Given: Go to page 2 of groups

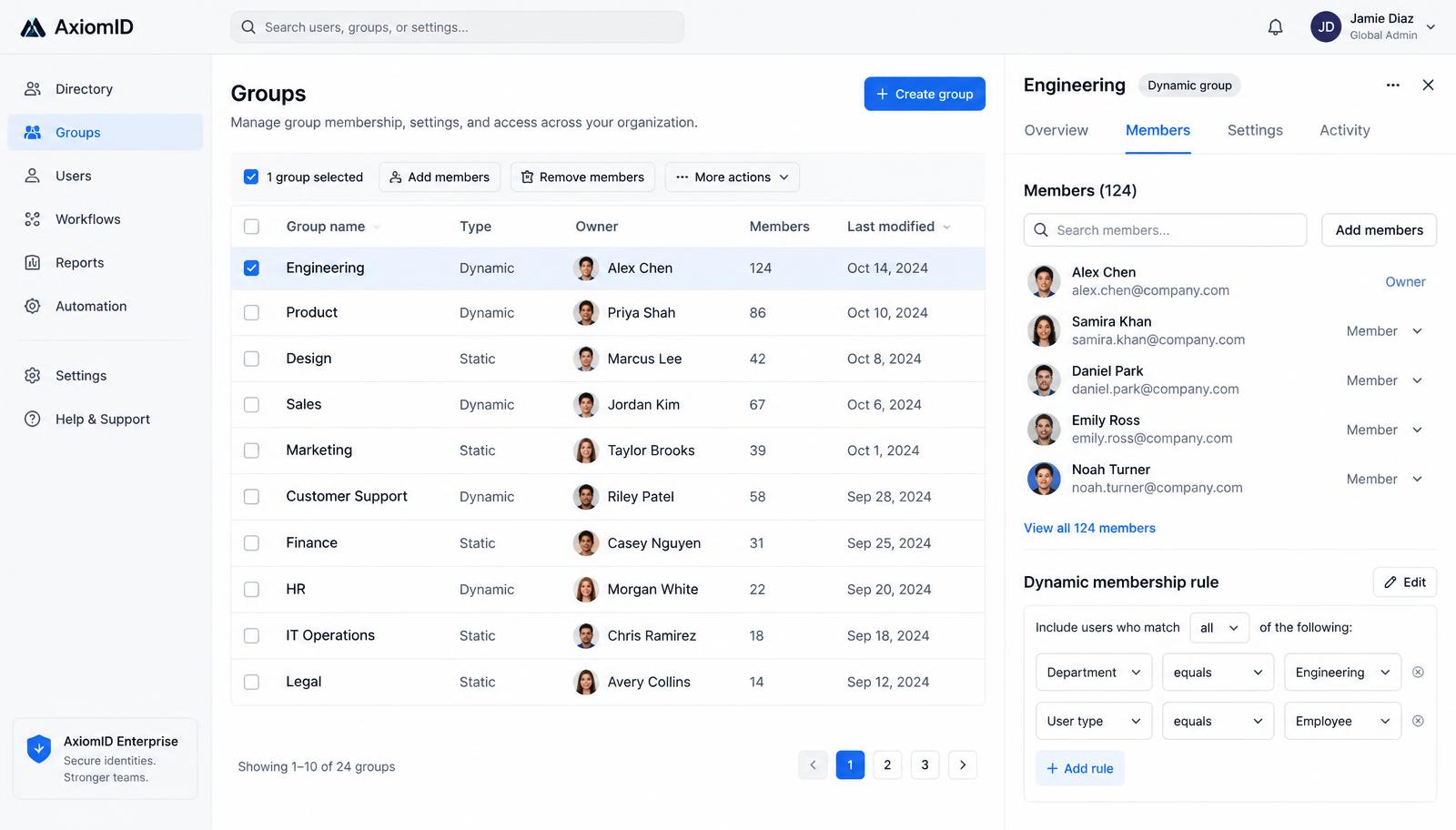Looking at the screenshot, I should coord(887,765).
